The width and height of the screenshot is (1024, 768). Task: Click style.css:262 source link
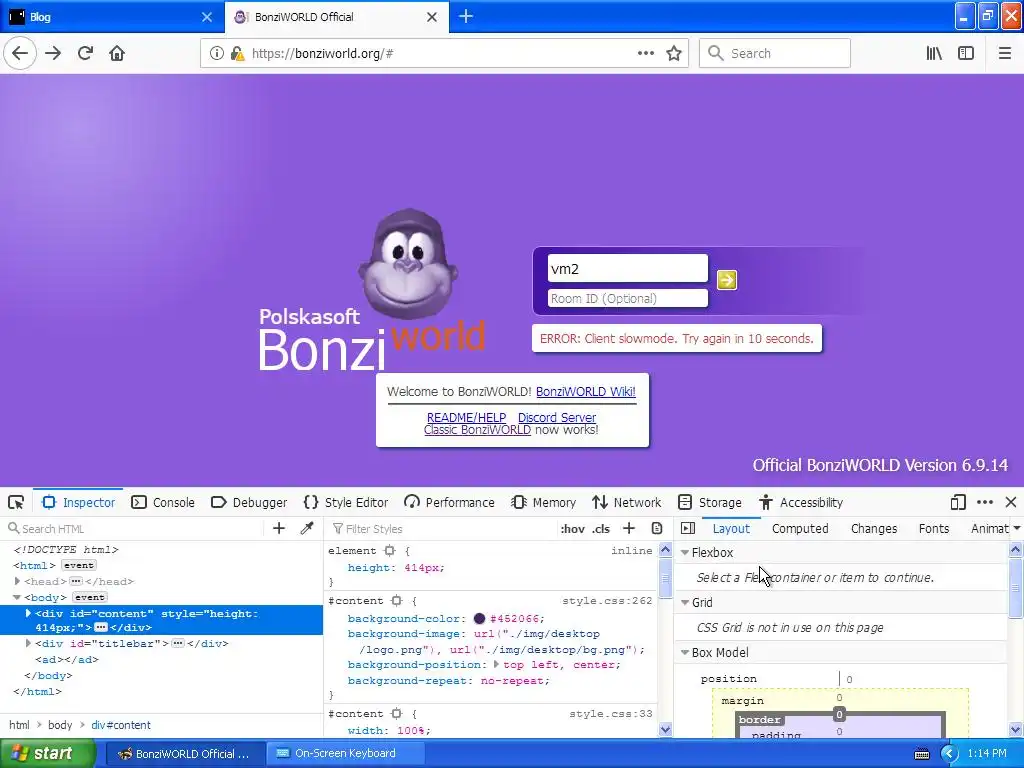pyautogui.click(x=607, y=601)
